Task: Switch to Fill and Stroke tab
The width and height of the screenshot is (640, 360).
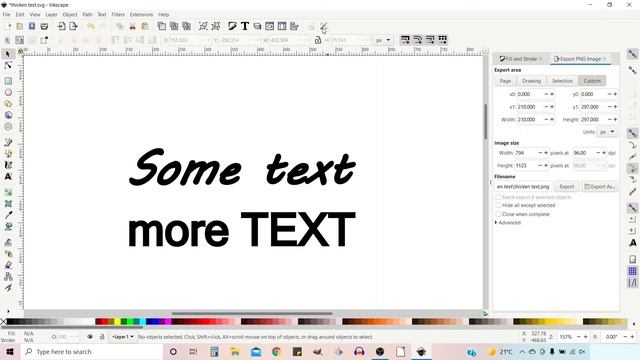Action: (520, 59)
